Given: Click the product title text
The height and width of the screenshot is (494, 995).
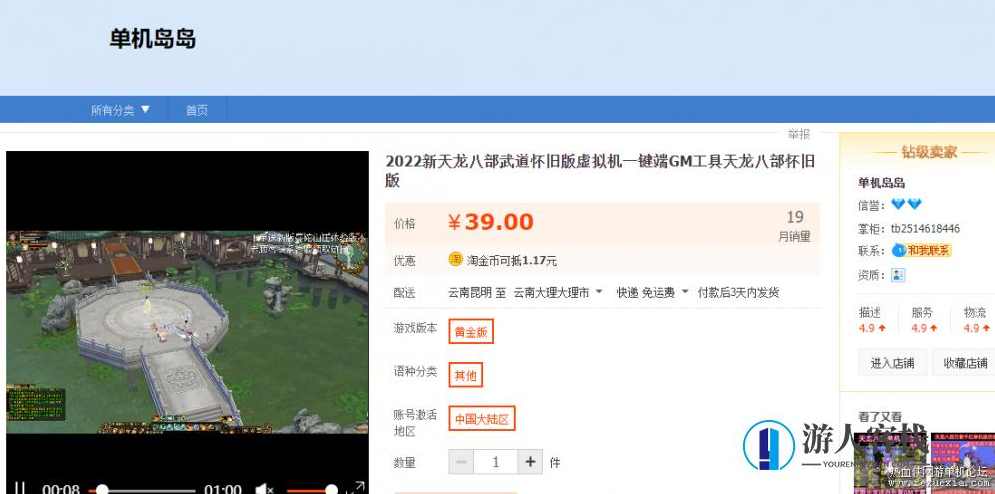Looking at the screenshot, I should point(600,170).
